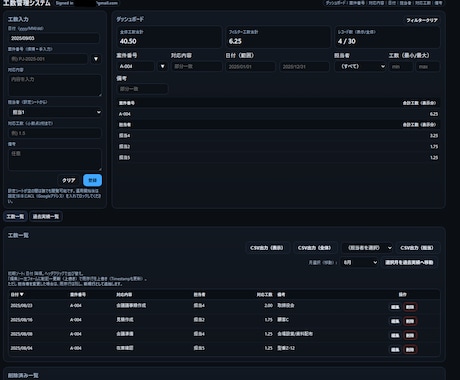The height and width of the screenshot is (380, 460).
Task: Click the 備考 column header in list table
Action: [x=281, y=295]
